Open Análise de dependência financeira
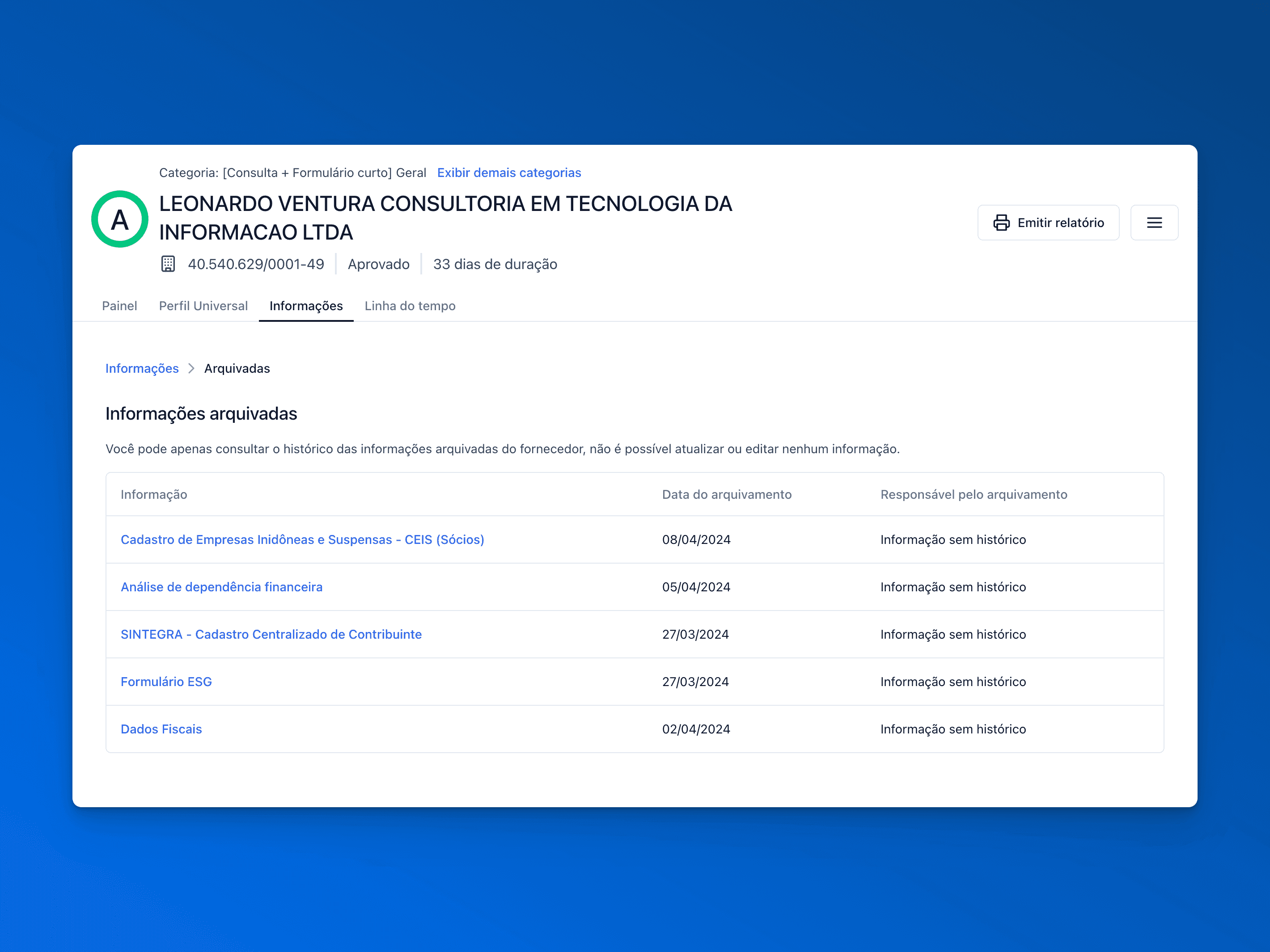This screenshot has width=1270, height=952. point(222,587)
